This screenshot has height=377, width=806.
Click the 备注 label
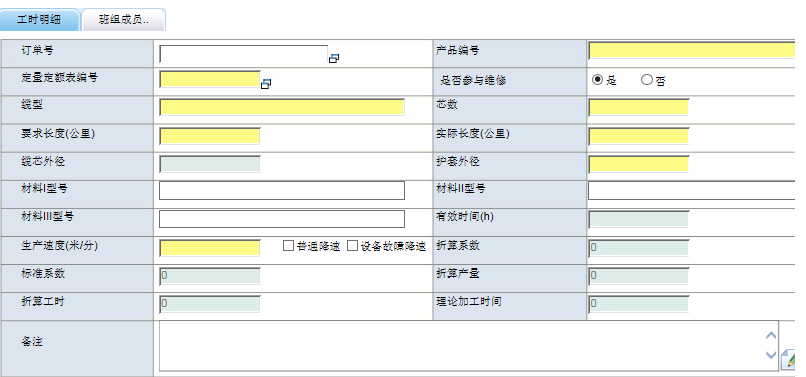[31, 342]
